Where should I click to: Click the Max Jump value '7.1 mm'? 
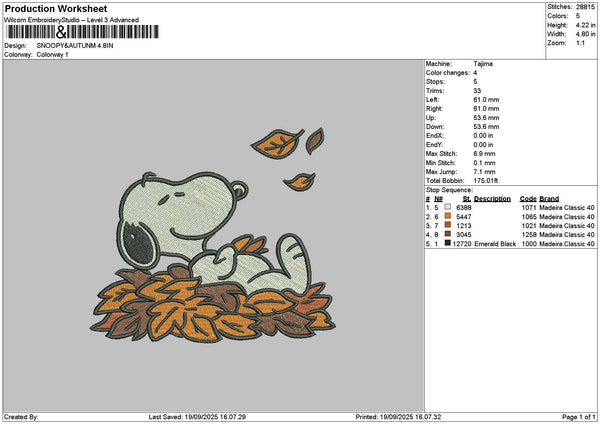click(484, 172)
